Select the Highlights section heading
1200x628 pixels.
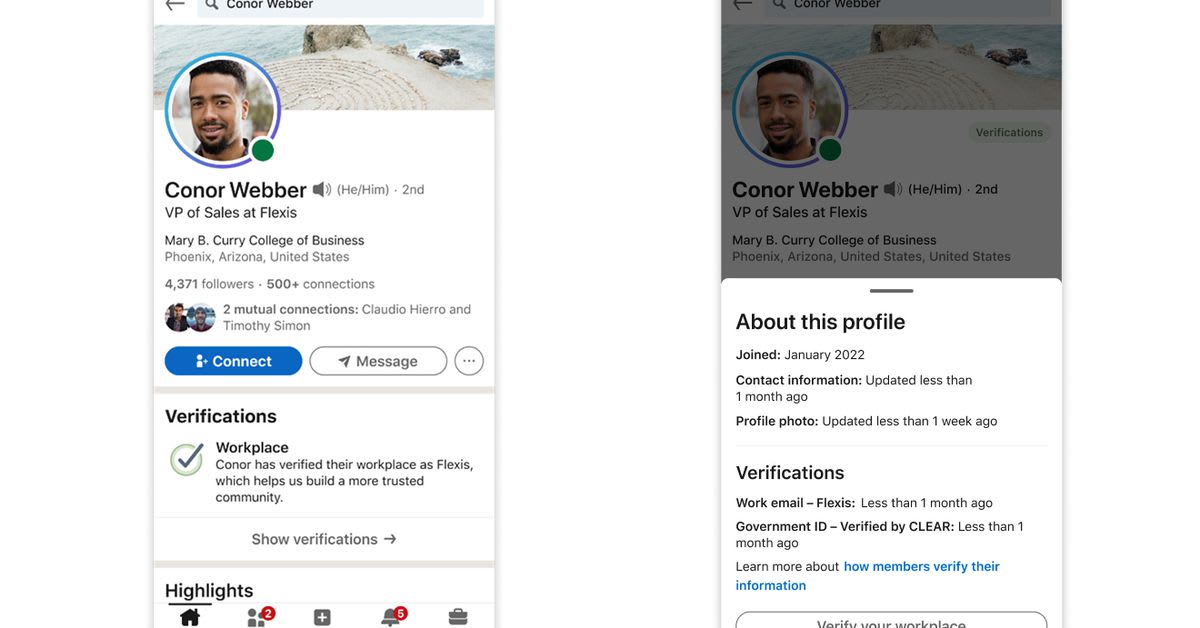point(209,590)
